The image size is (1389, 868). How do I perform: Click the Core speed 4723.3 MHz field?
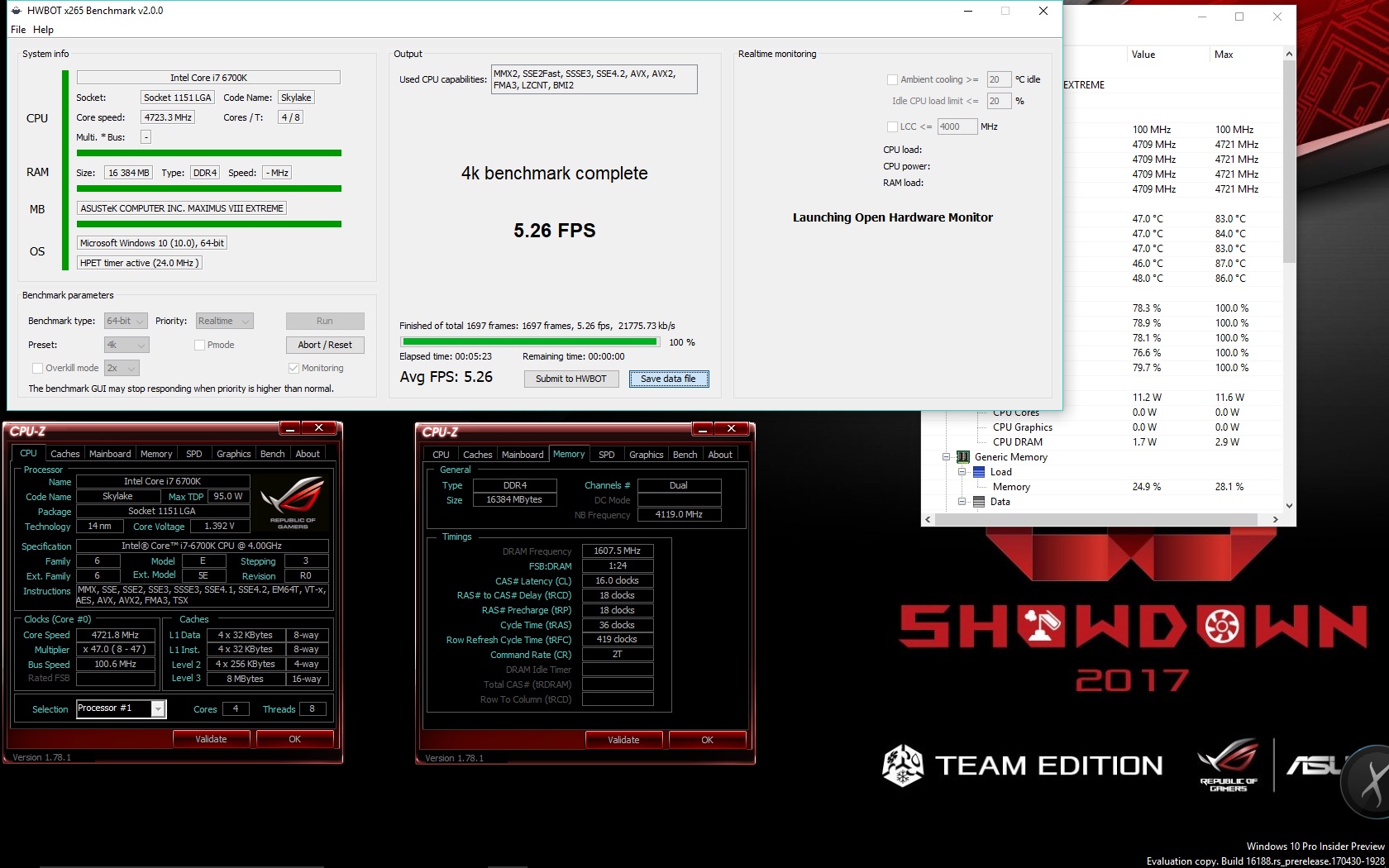tap(168, 117)
